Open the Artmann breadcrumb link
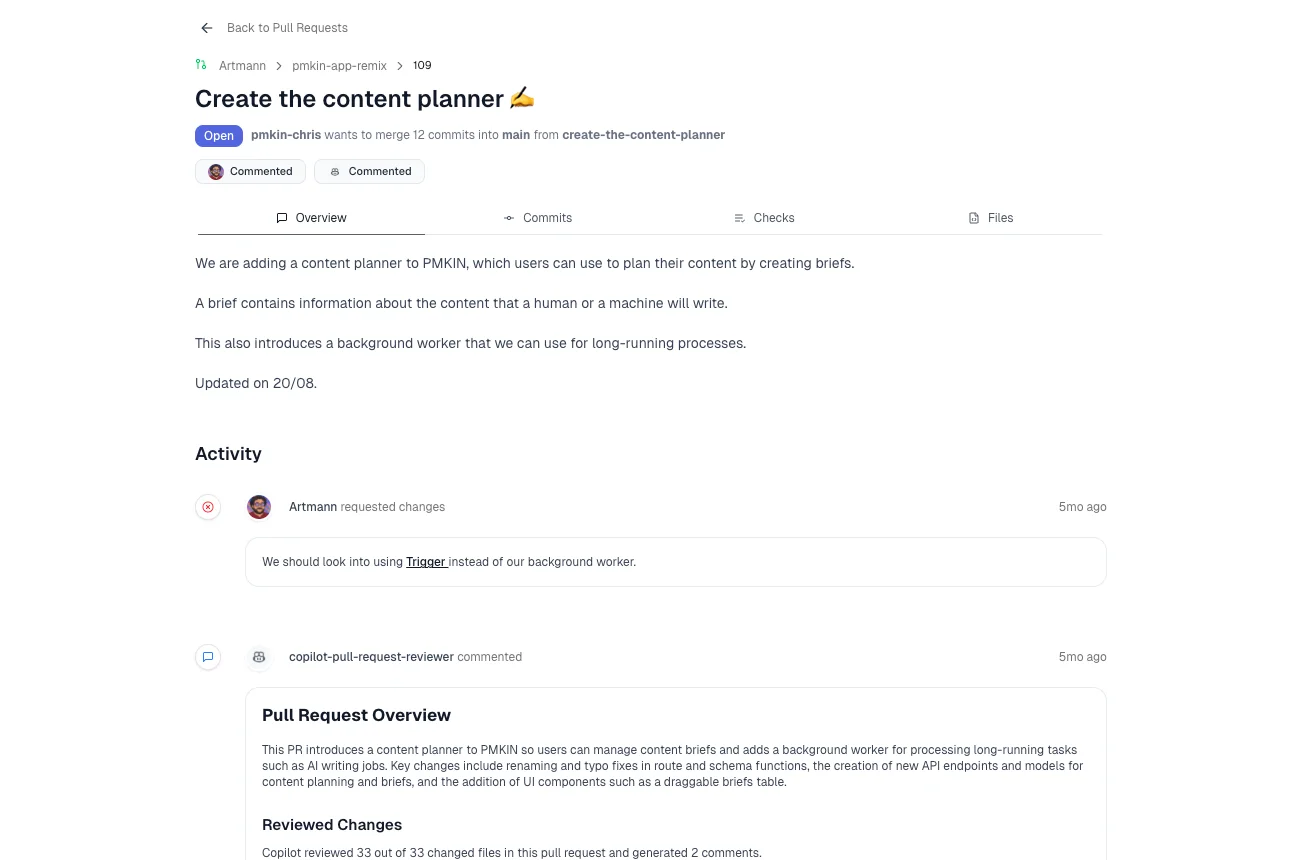This screenshot has height=860, width=1302. 242,66
